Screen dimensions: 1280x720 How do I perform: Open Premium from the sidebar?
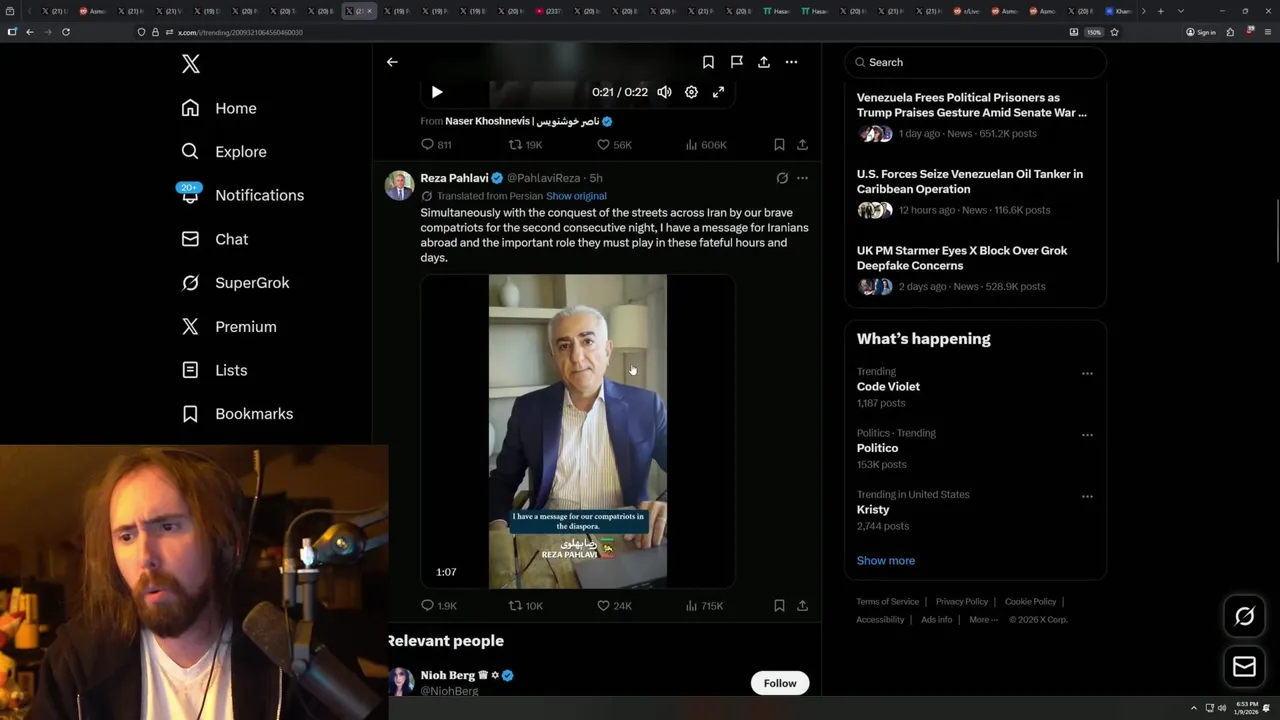[x=228, y=326]
